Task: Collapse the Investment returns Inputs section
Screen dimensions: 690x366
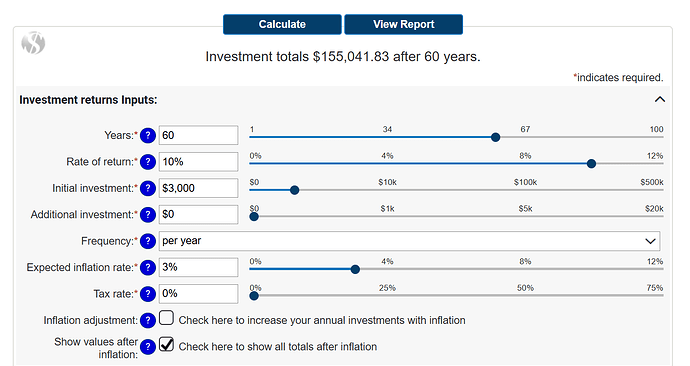Action: pos(660,99)
